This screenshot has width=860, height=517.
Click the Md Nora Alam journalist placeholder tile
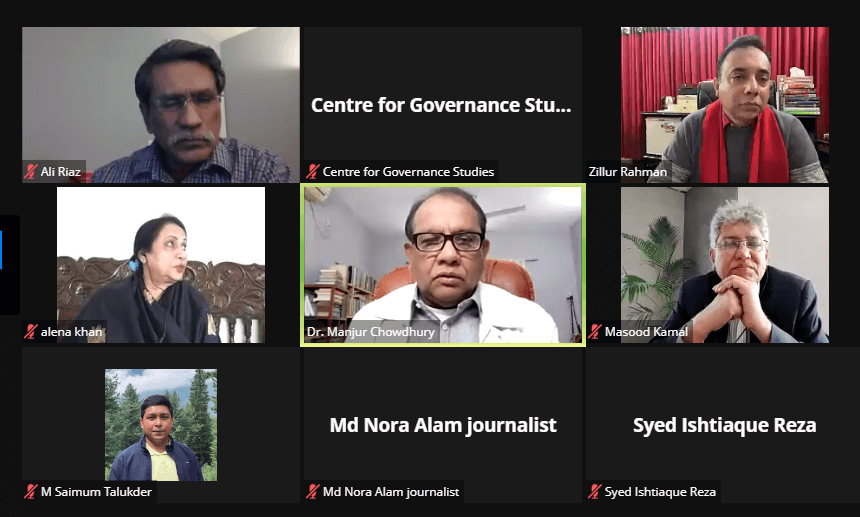[x=443, y=425]
